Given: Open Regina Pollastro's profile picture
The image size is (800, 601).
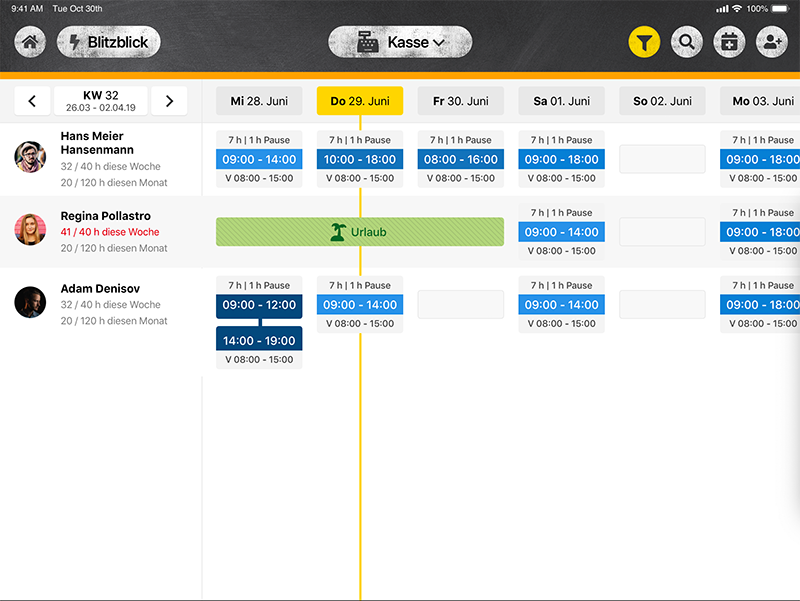Looking at the screenshot, I should pos(31,230).
